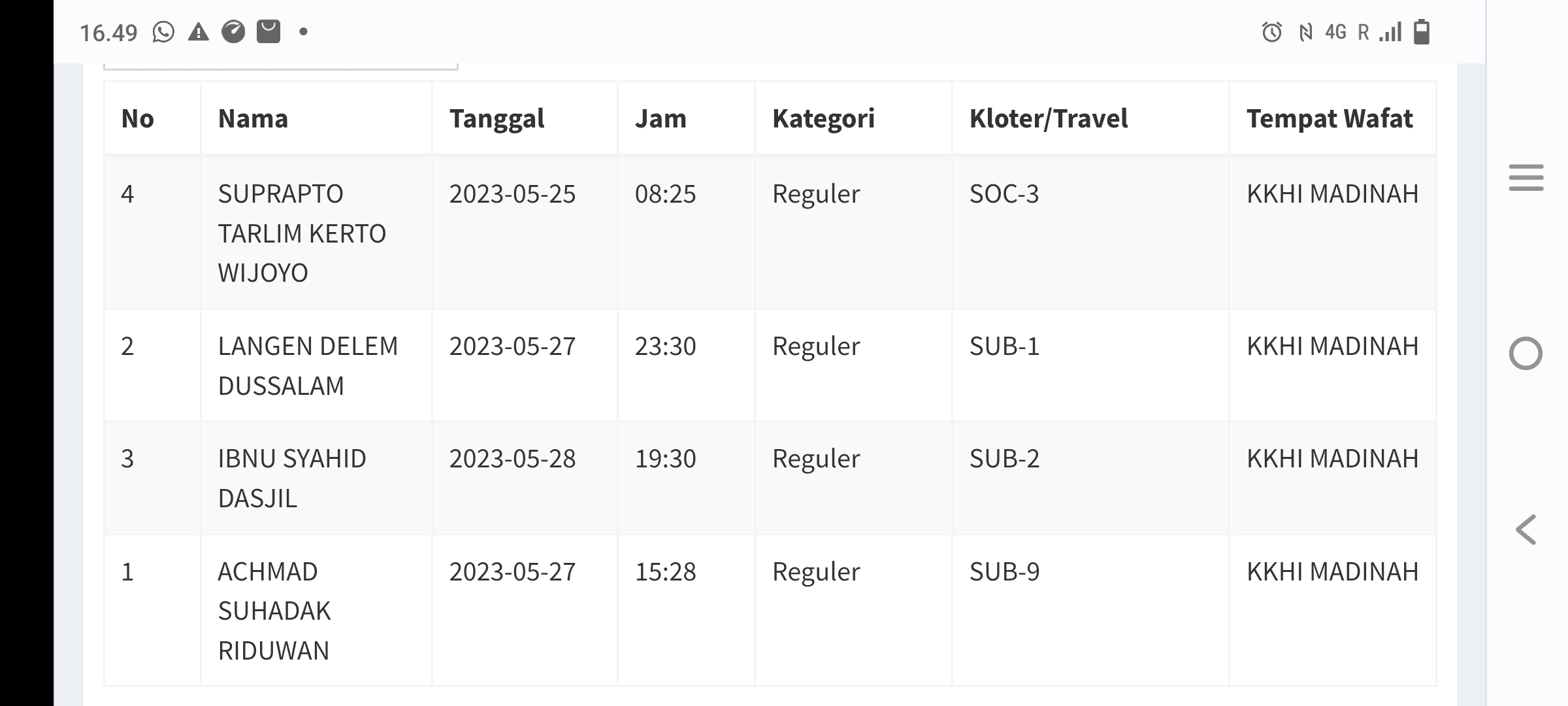The width and height of the screenshot is (1568, 706).
Task: Click the SOC-3 kloter cell
Action: click(1090, 233)
